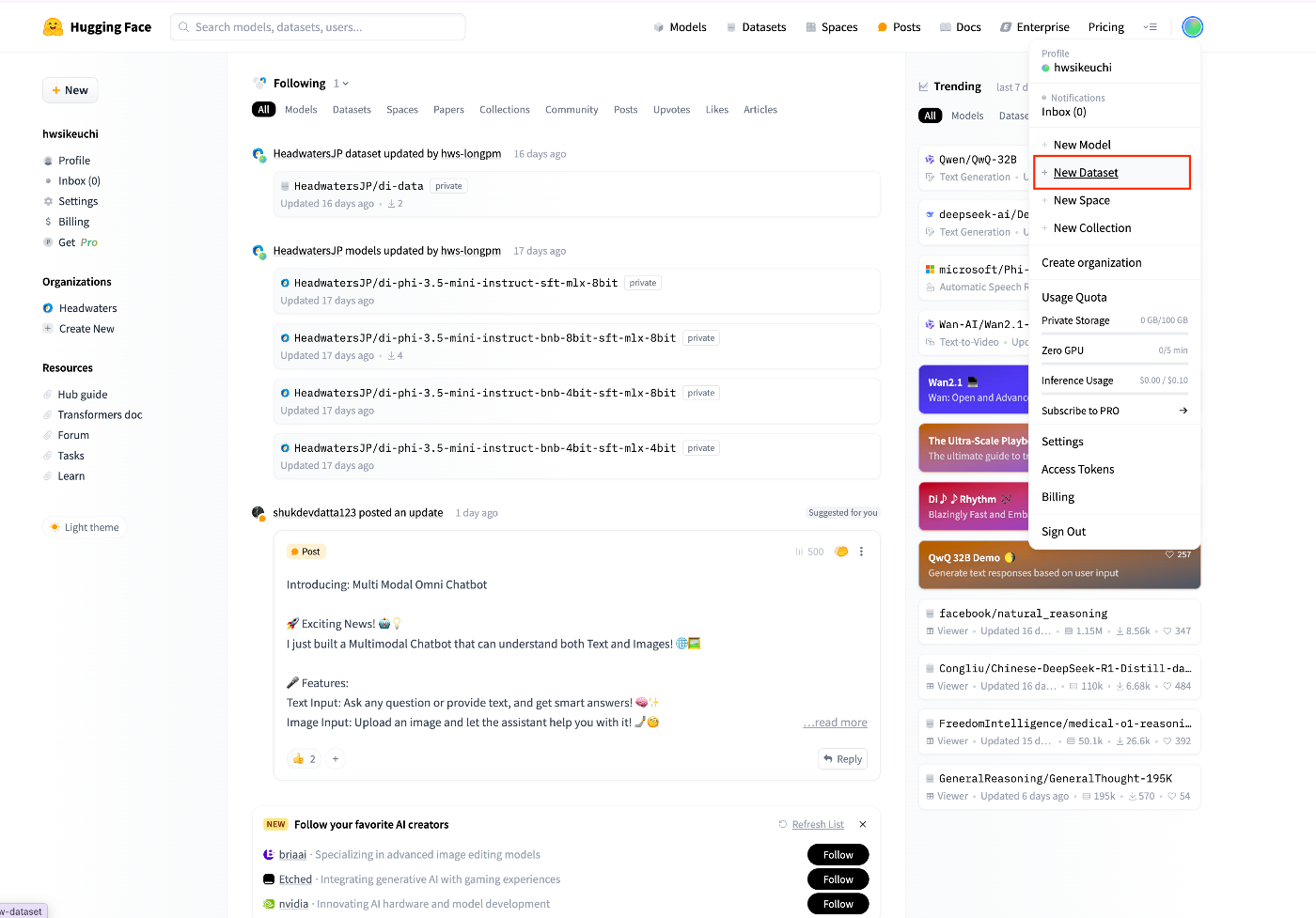
Task: Choose Create organization in the menu
Action: (x=1091, y=263)
